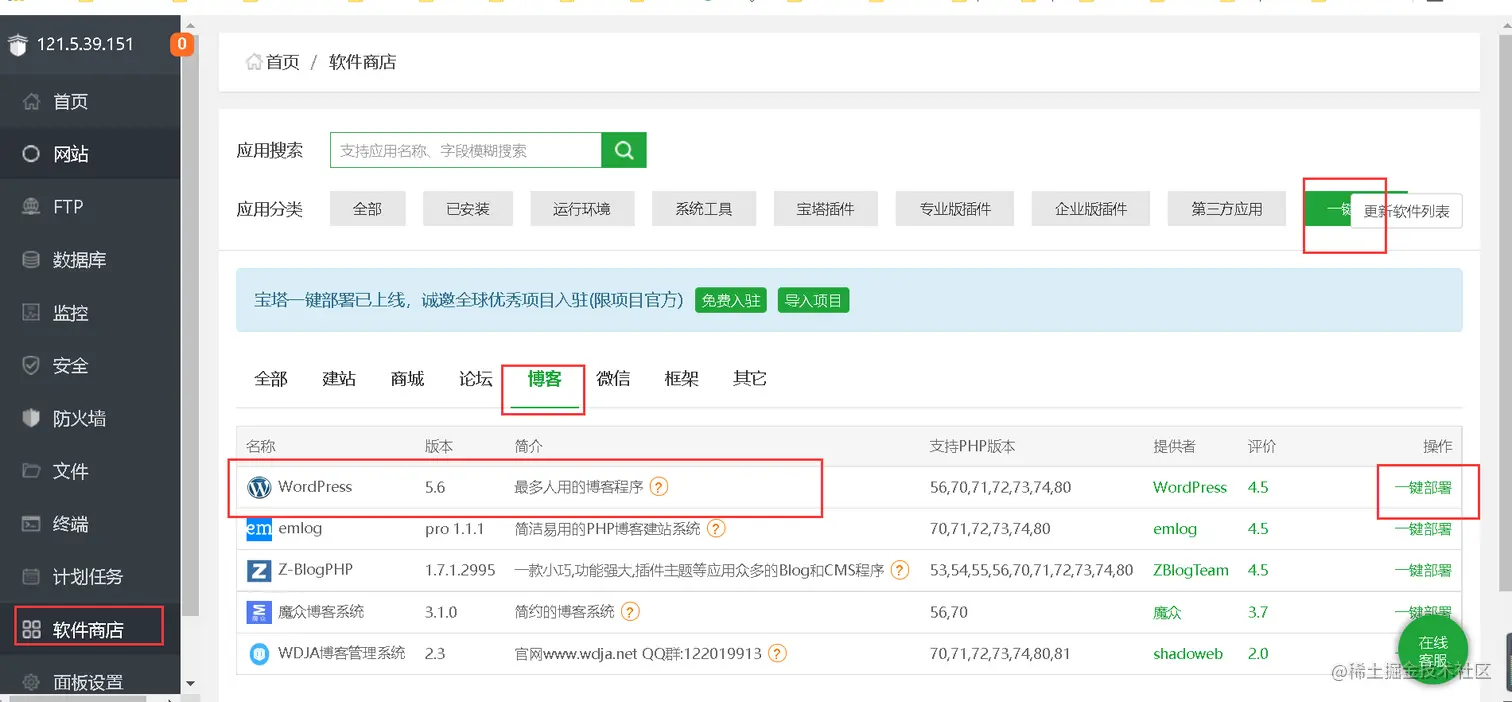Open the WordPress provider link
The image size is (1512, 702).
click(1189, 488)
